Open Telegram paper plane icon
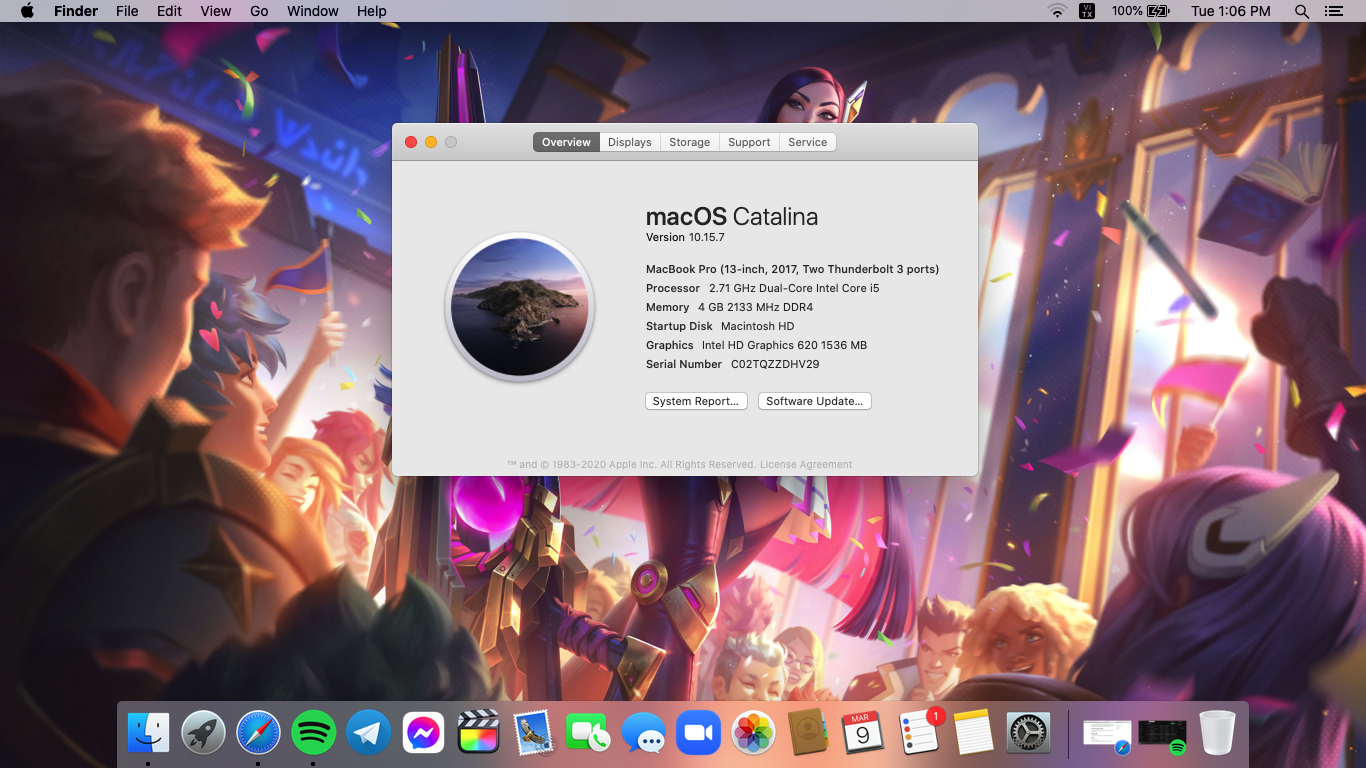 (368, 733)
